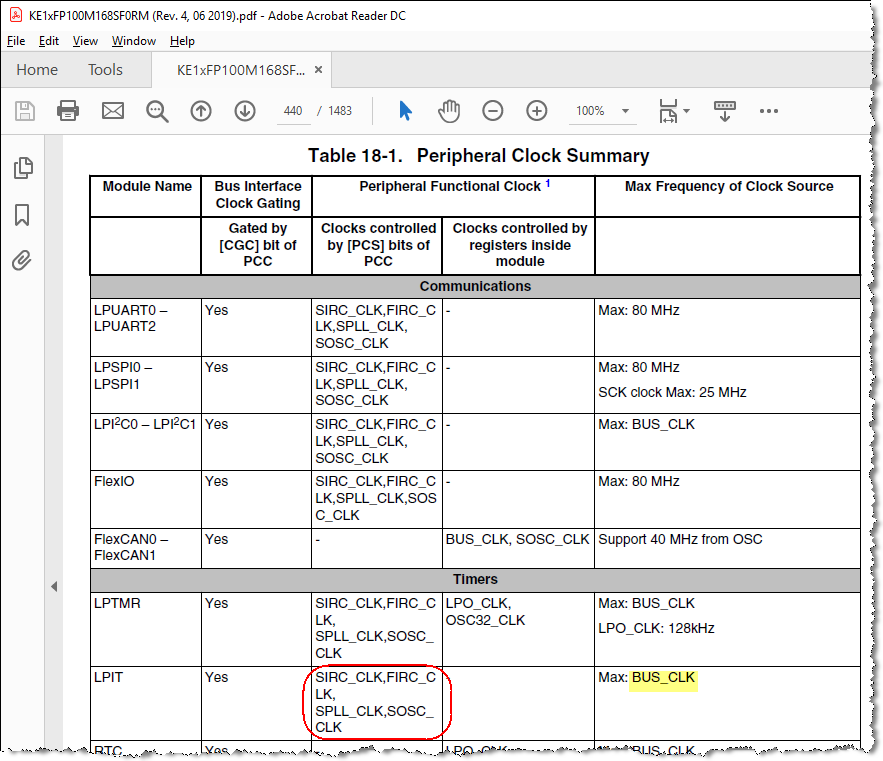
Task: Open zoom level 100% dropdown
Action: (x=625, y=111)
